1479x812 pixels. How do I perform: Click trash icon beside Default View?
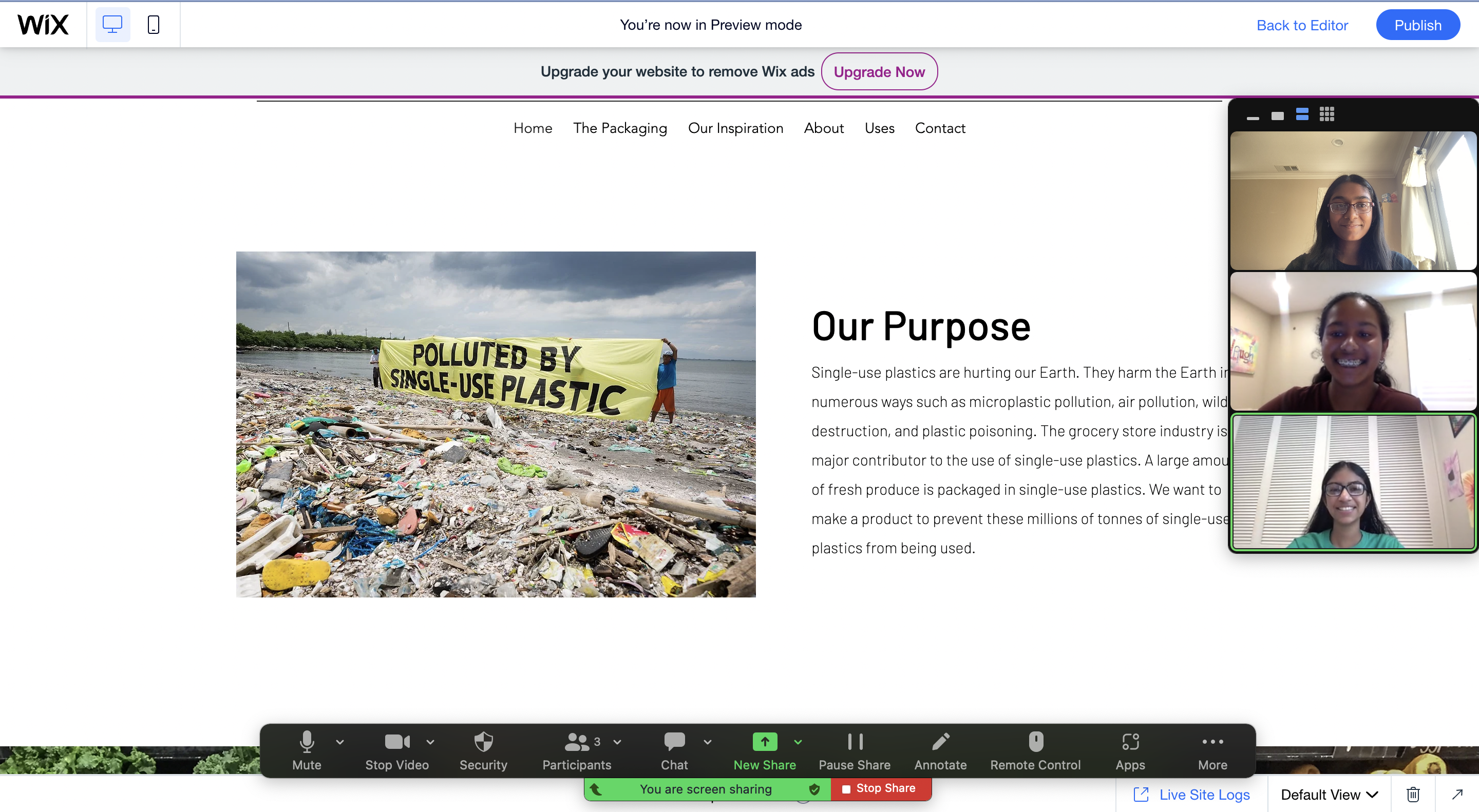point(1413,795)
